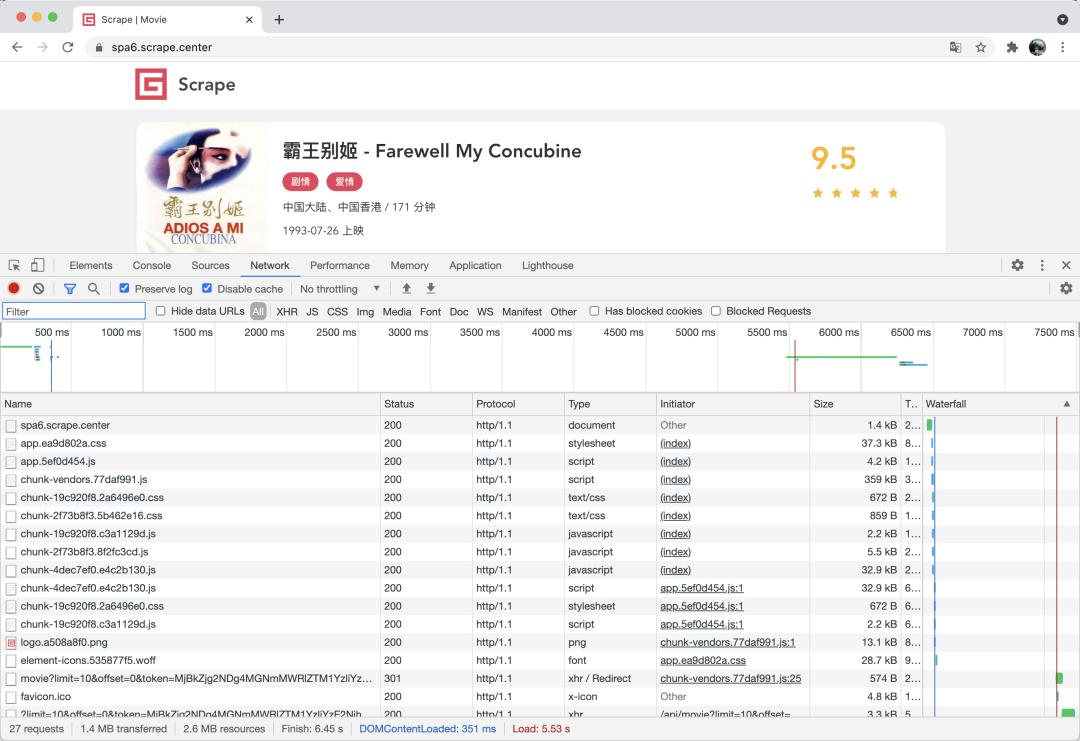This screenshot has height=741, width=1080.
Task: Click the record network log button
Action: coord(14,289)
